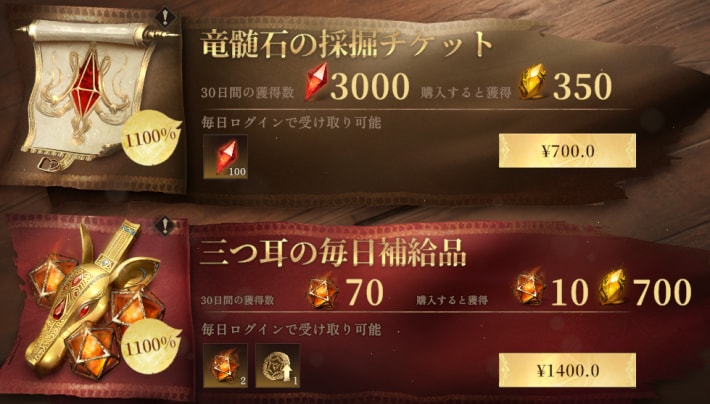The width and height of the screenshot is (710, 404).
Task: Select 三つ耳の毎日補給品 title
Action: coord(333,252)
